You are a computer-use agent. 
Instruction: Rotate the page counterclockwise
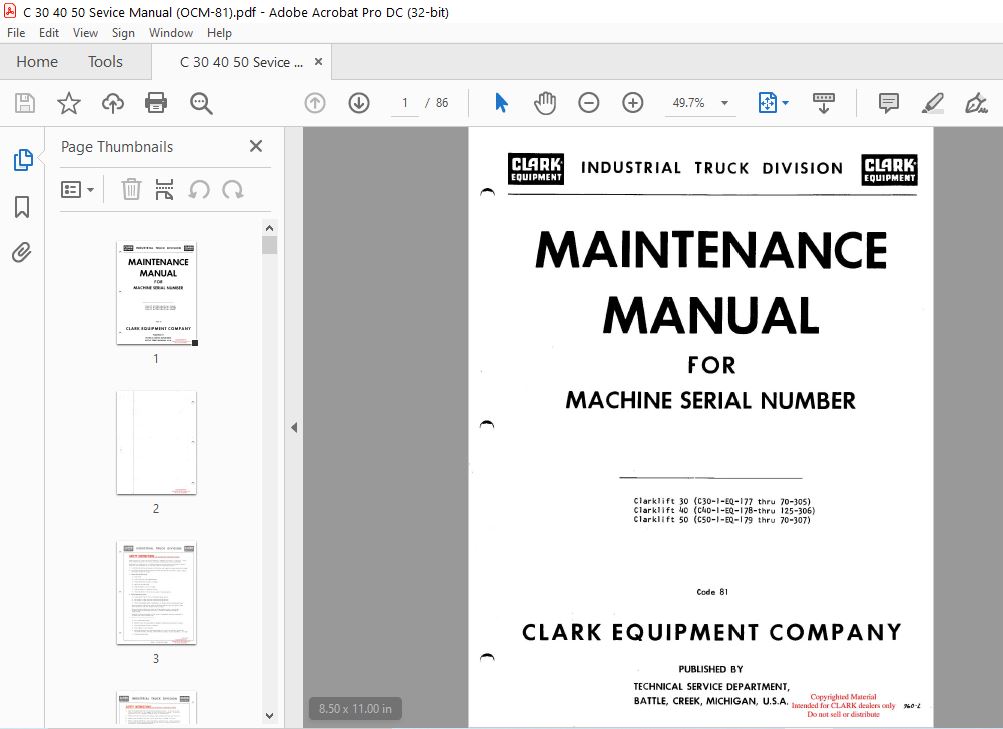point(199,190)
